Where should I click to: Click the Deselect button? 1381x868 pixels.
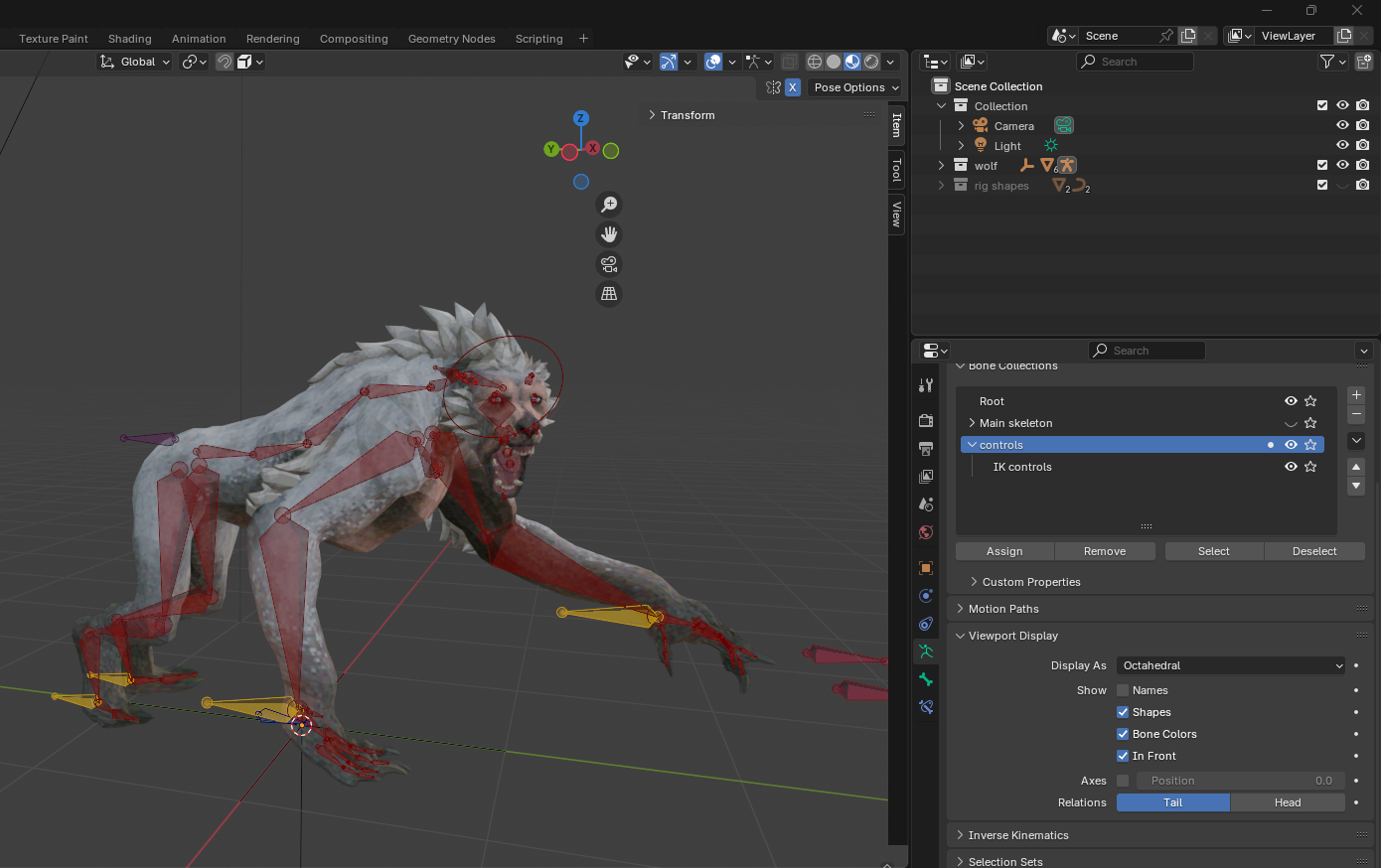(x=1314, y=551)
